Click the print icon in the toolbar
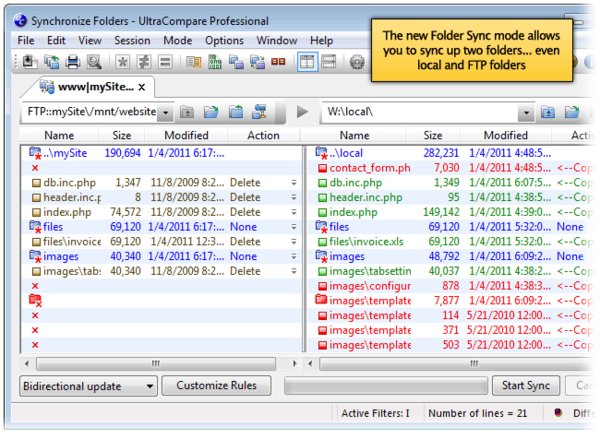This screenshot has width=600, height=439. [x=71, y=62]
